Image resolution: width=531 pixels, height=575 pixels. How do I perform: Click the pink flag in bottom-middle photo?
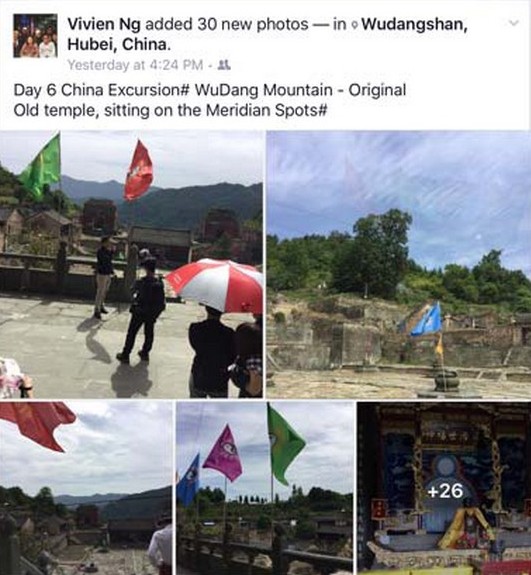click(223, 454)
